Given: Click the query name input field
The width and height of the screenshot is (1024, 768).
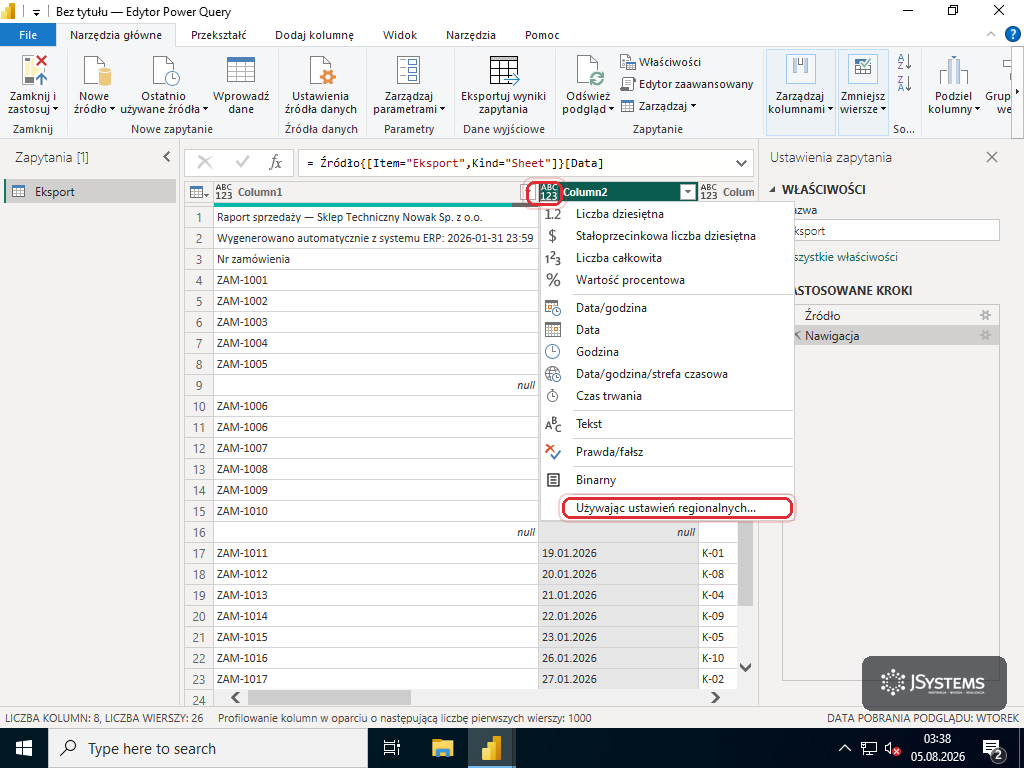Looking at the screenshot, I should [896, 231].
